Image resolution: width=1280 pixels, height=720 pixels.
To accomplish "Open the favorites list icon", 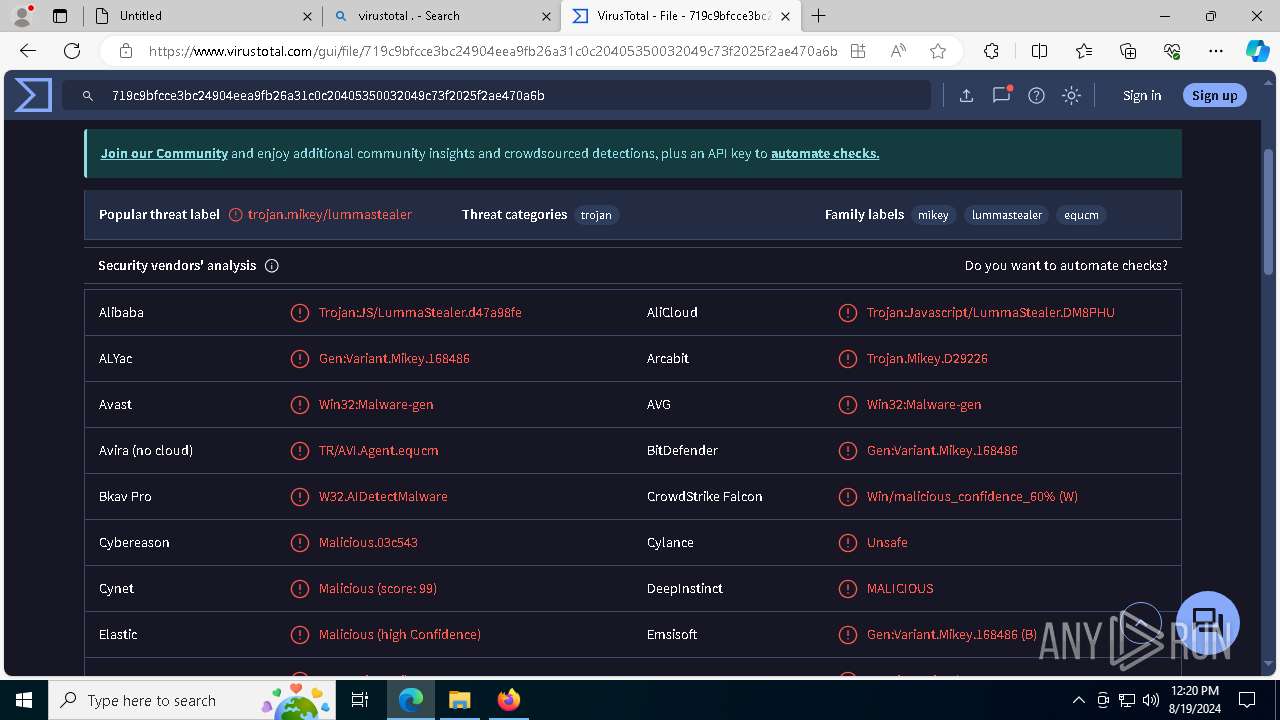I will (1084, 51).
